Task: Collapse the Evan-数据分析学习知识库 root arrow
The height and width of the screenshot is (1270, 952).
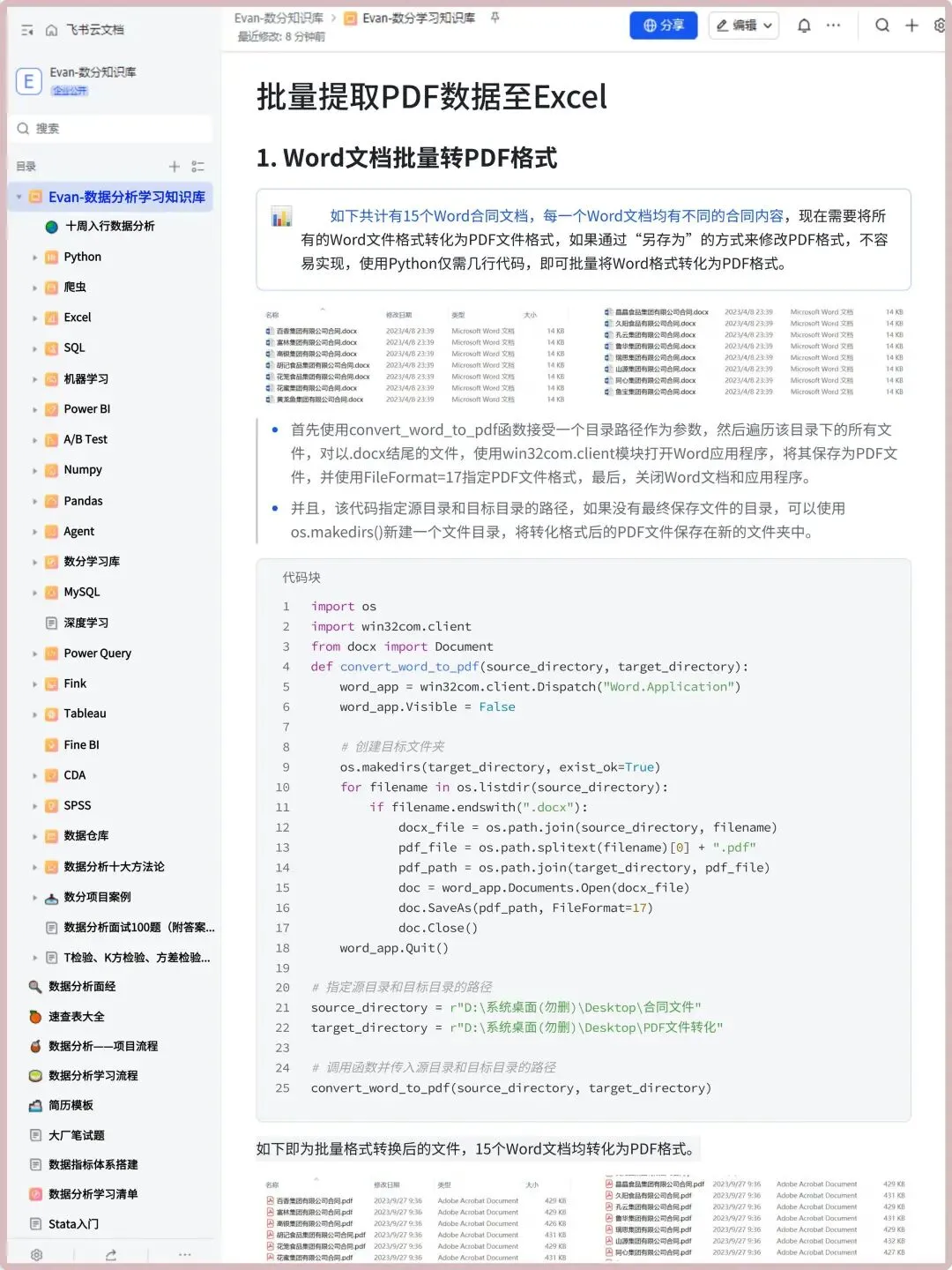Action: [x=19, y=197]
